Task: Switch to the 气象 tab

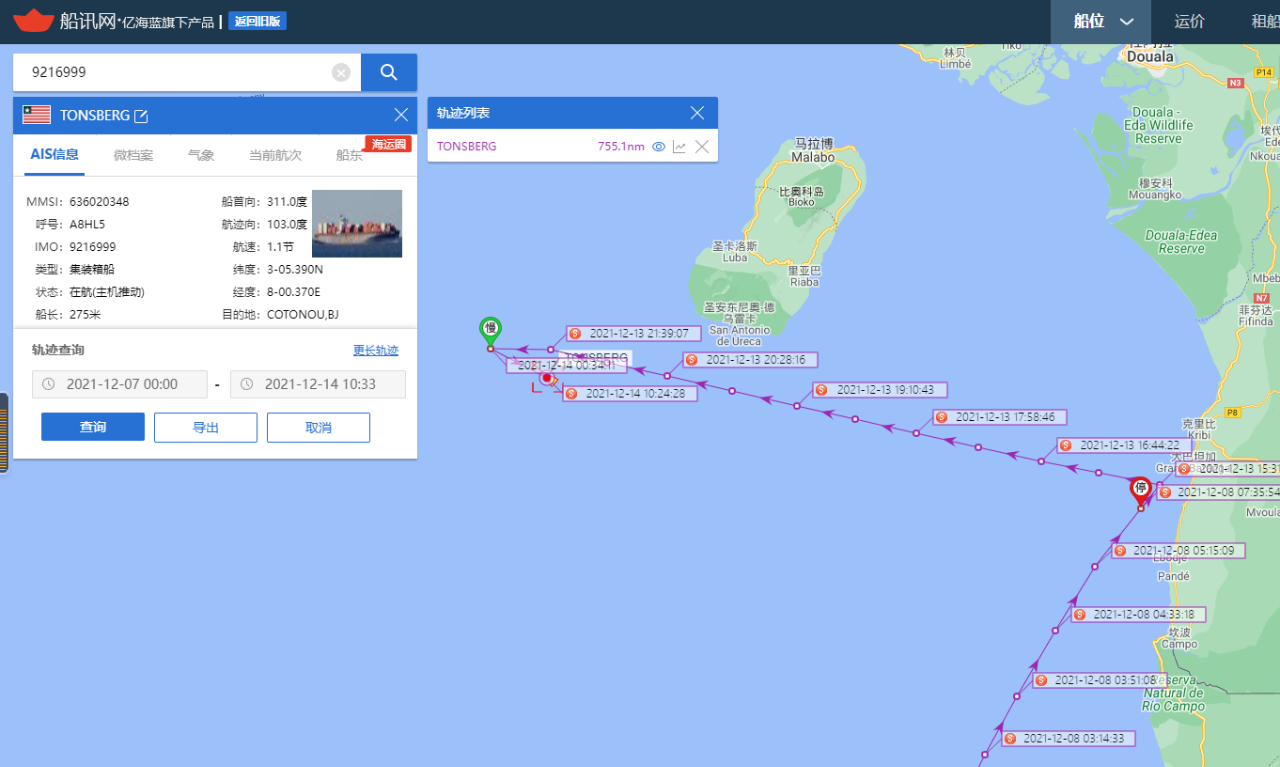Action: pos(201,155)
